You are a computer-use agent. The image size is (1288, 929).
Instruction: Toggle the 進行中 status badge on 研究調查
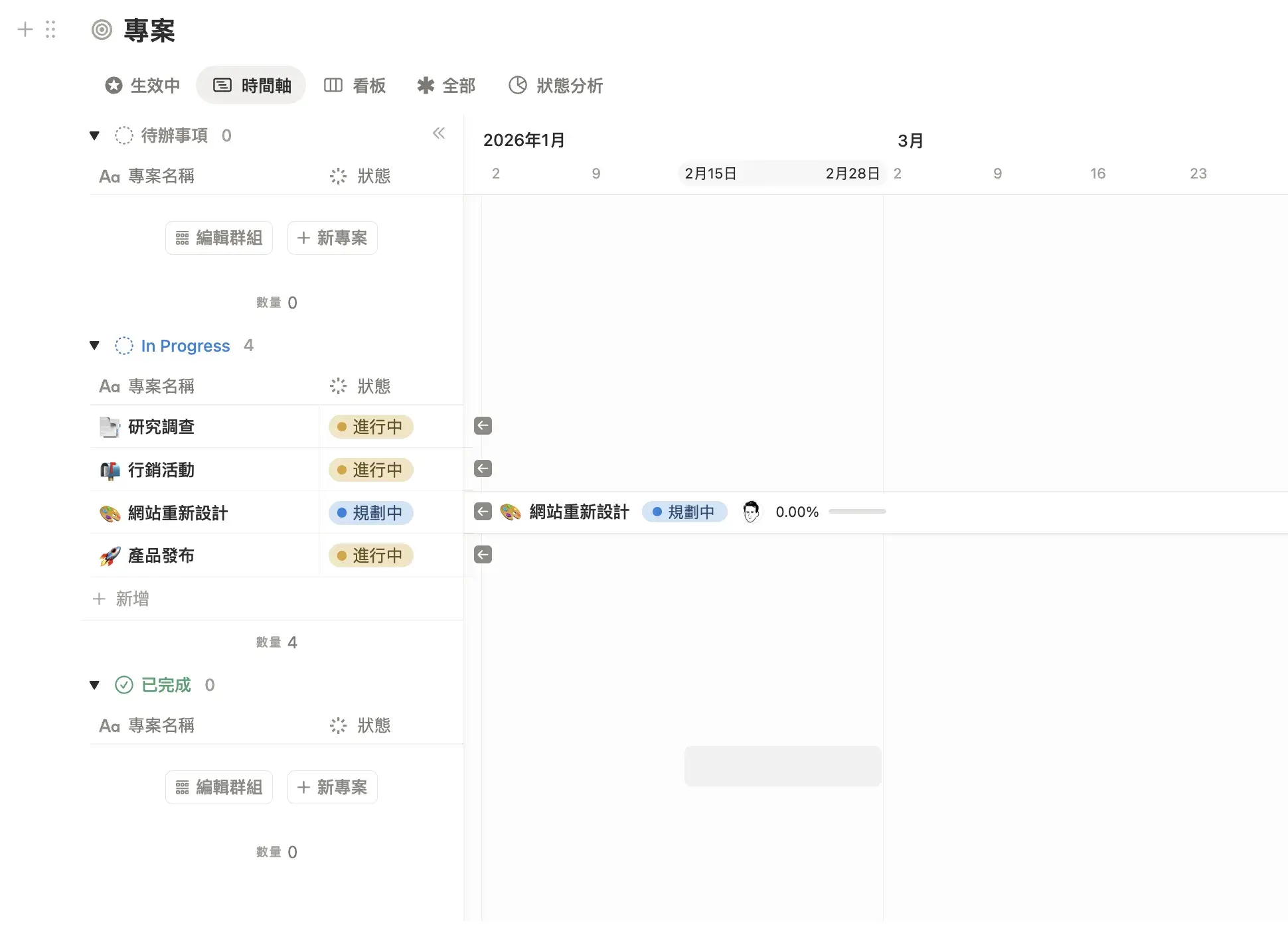[x=370, y=427]
